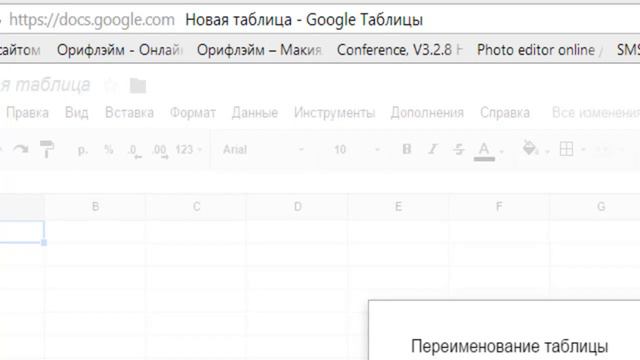Move document using the folder icon
The width and height of the screenshot is (640, 360).
[x=138, y=85]
